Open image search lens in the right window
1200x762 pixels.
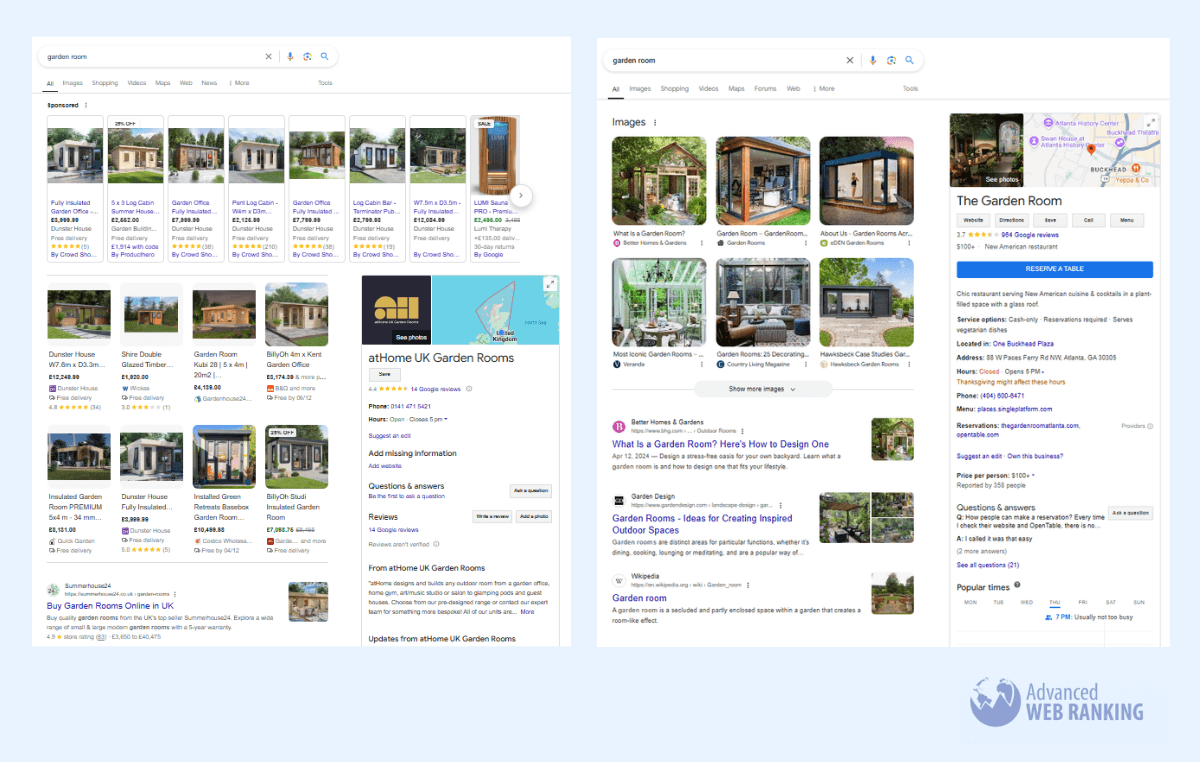point(890,61)
